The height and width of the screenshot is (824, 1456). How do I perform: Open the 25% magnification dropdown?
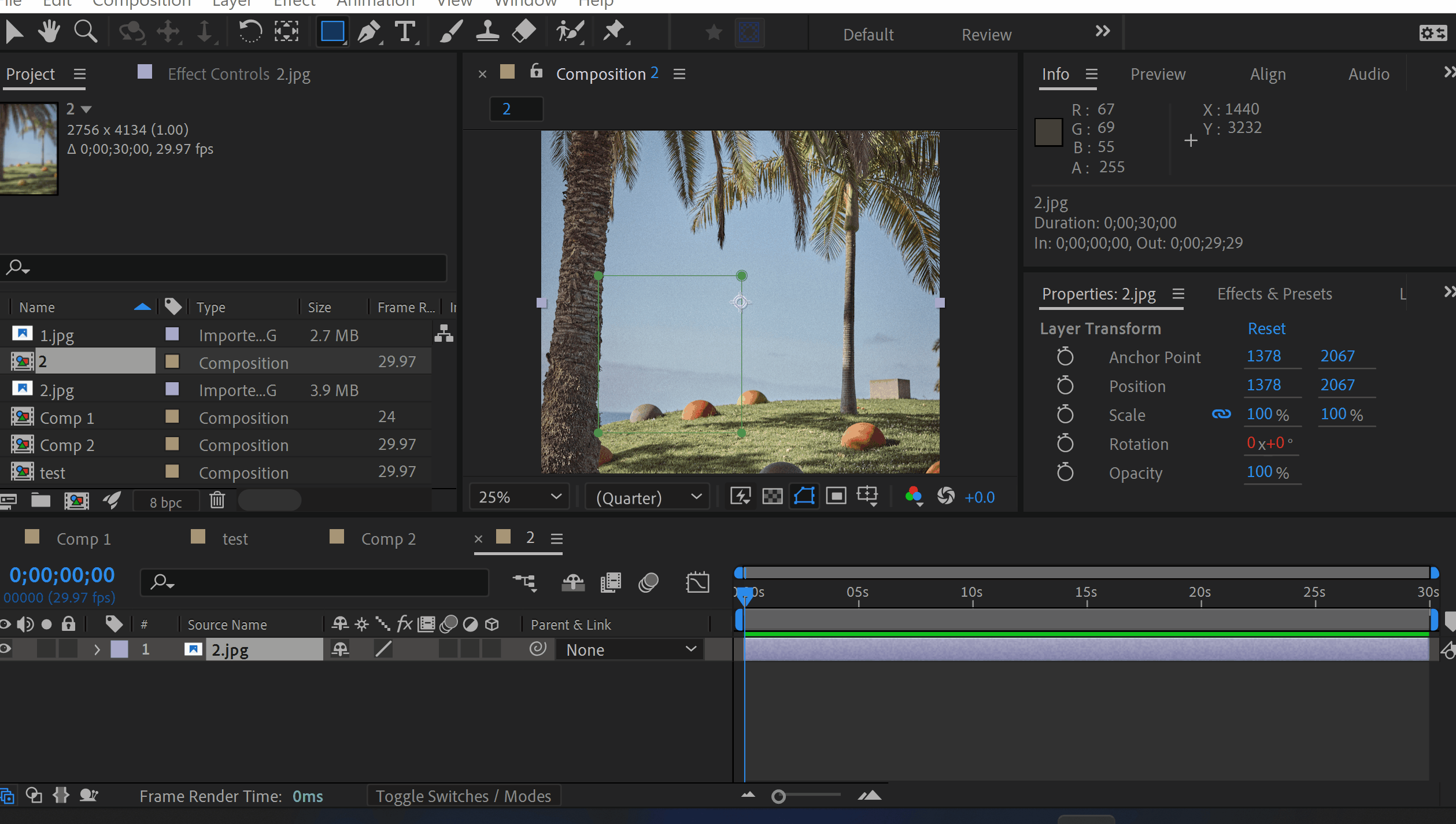click(x=519, y=497)
